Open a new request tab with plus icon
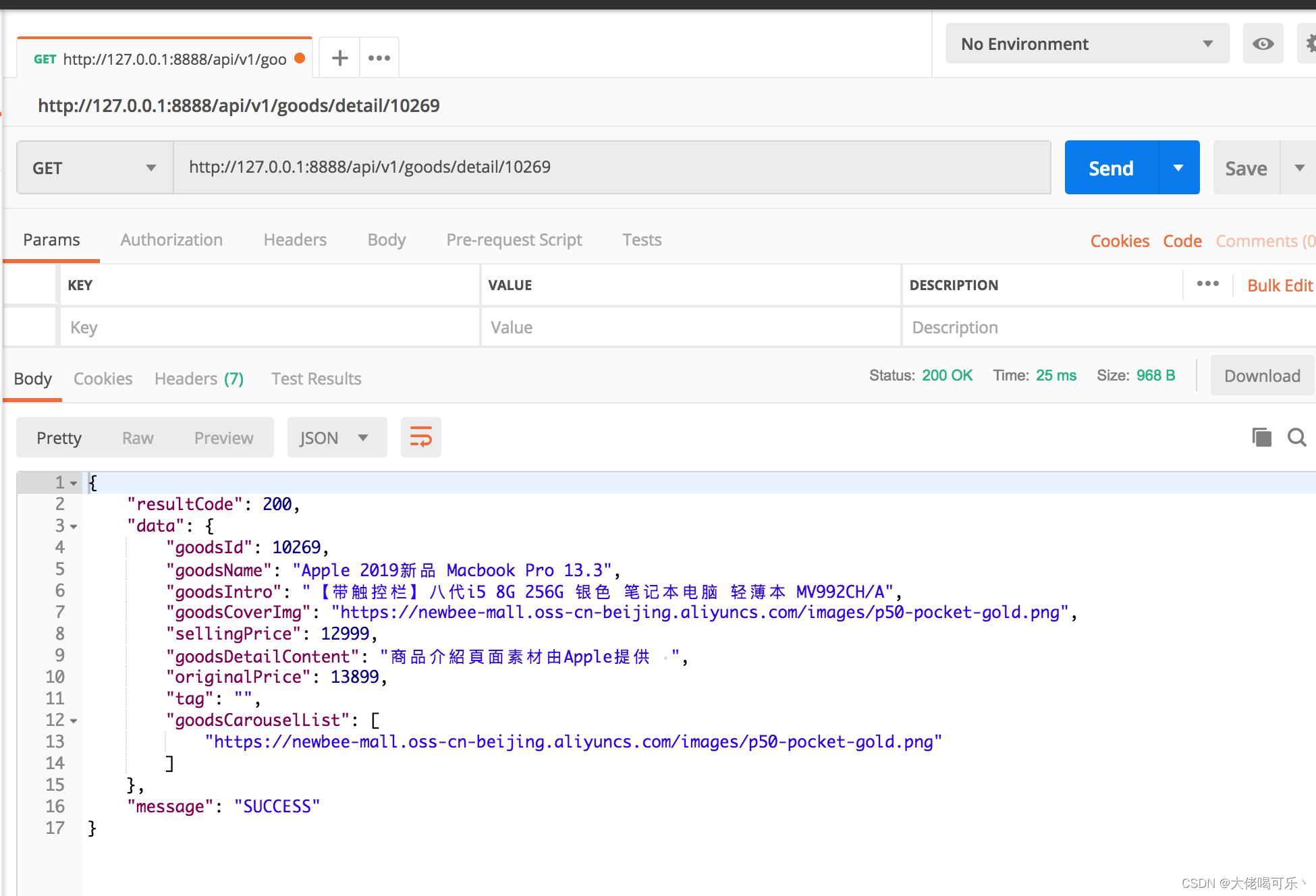Image resolution: width=1316 pixels, height=896 pixels. point(340,58)
